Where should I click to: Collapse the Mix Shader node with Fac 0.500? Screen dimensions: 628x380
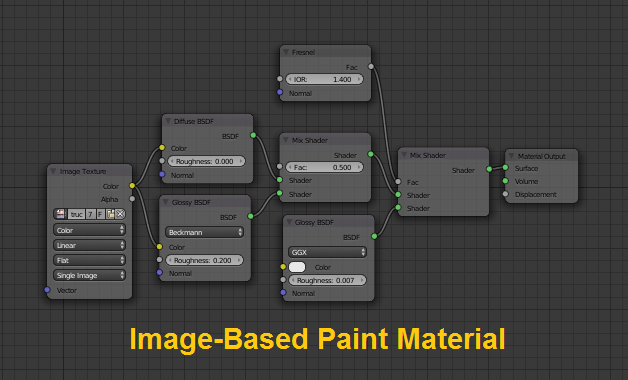point(286,140)
